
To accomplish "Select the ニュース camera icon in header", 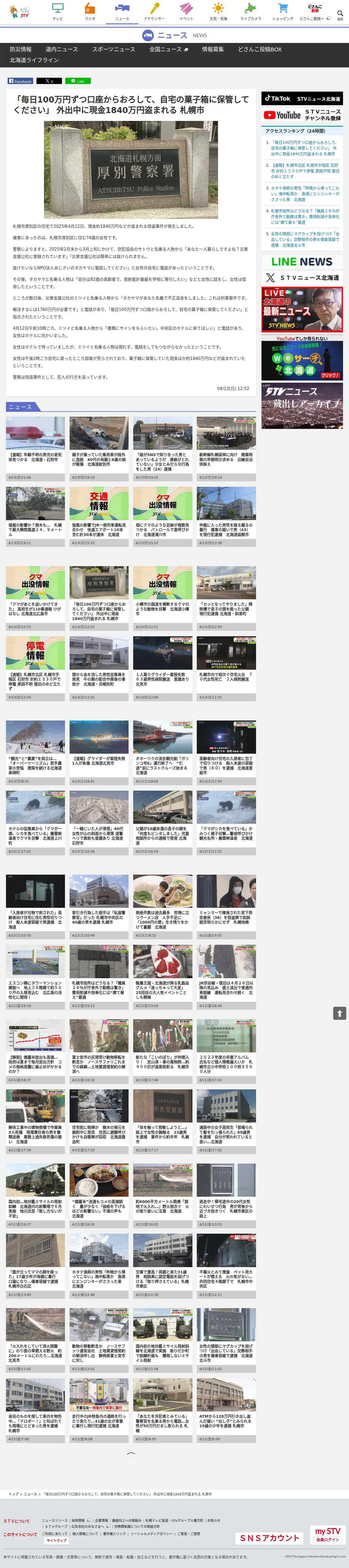I will click(x=122, y=12).
